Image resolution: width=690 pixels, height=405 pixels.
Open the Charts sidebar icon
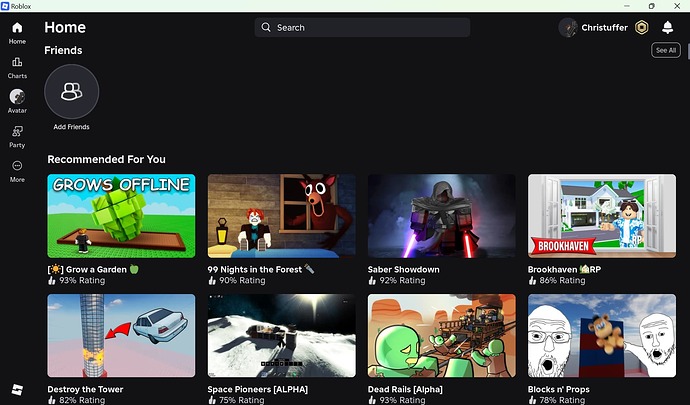(17, 62)
